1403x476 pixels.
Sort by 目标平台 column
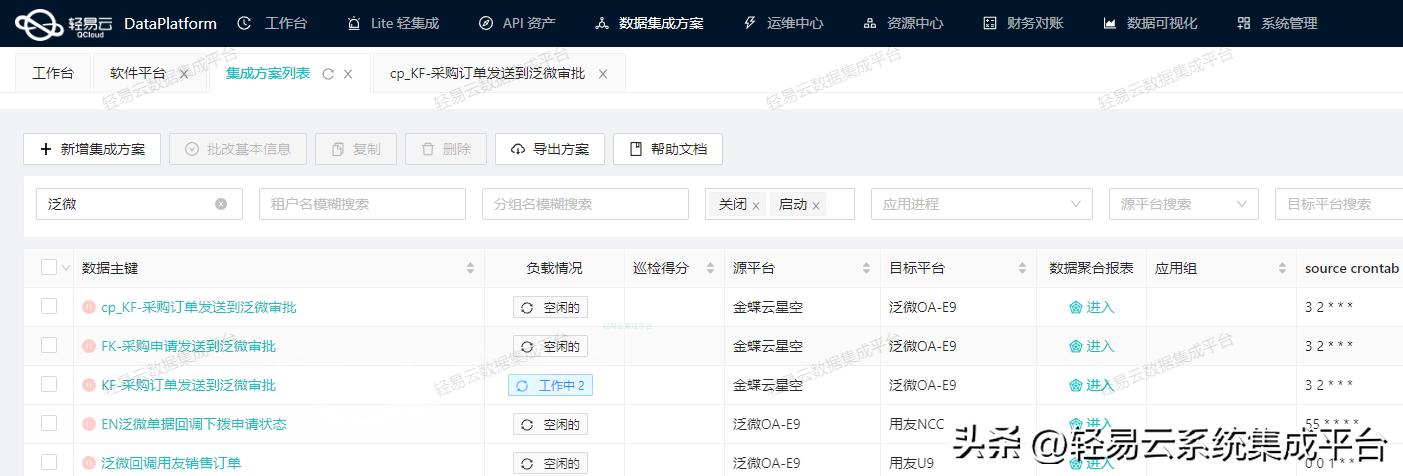1022,268
